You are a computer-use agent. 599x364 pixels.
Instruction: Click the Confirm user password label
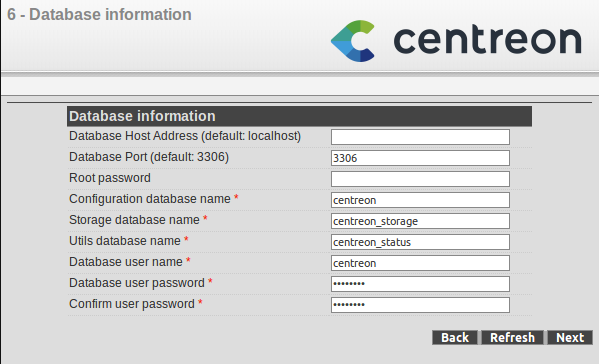132,304
